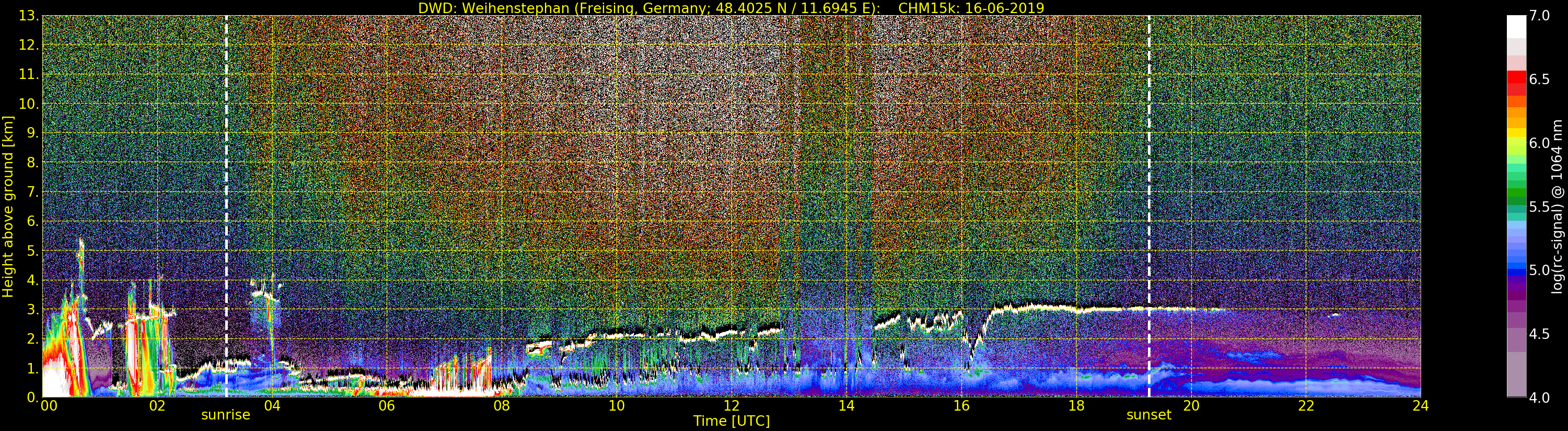Image resolution: width=1568 pixels, height=431 pixels.
Task: Click the 13. tick on the height axis
Action: coord(29,16)
